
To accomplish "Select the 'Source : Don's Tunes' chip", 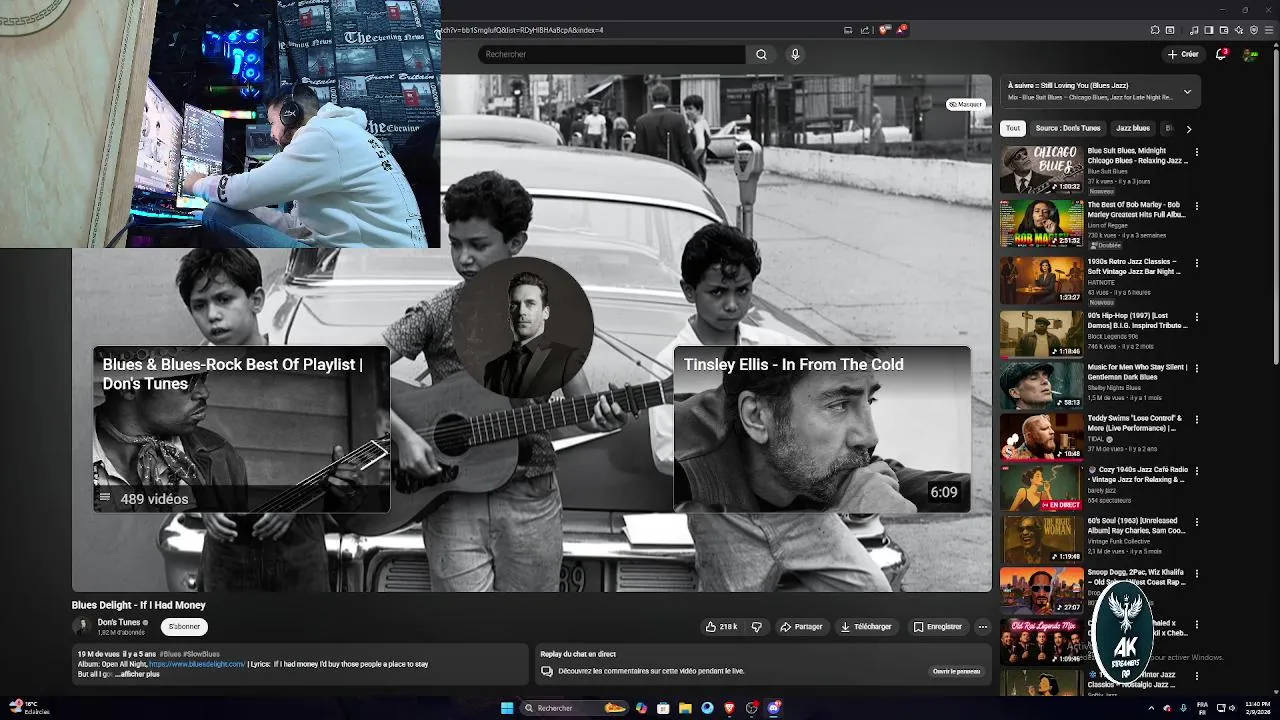I will point(1068,128).
